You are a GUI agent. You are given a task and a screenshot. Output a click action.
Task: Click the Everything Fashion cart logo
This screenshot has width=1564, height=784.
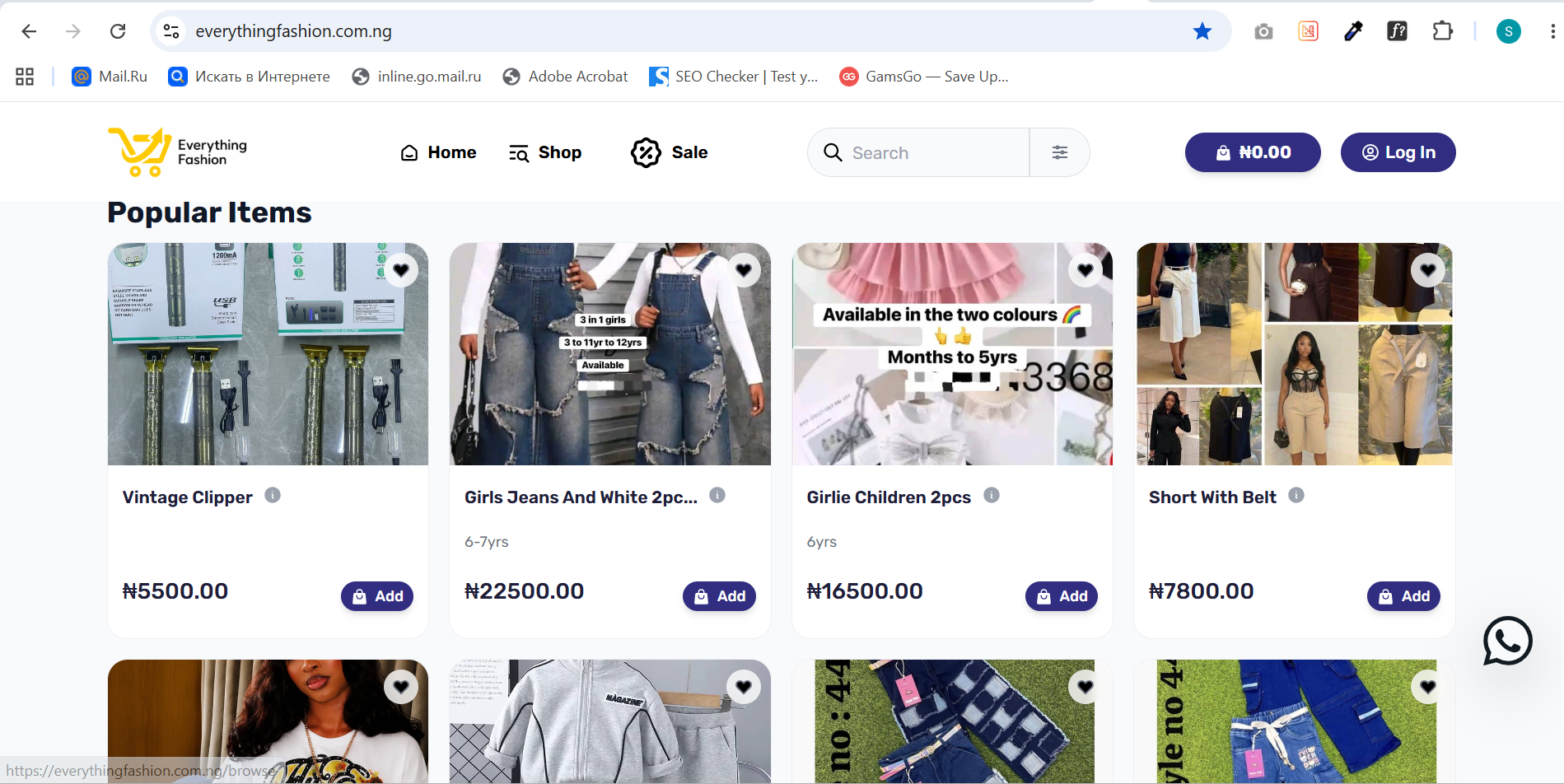pyautogui.click(x=177, y=152)
